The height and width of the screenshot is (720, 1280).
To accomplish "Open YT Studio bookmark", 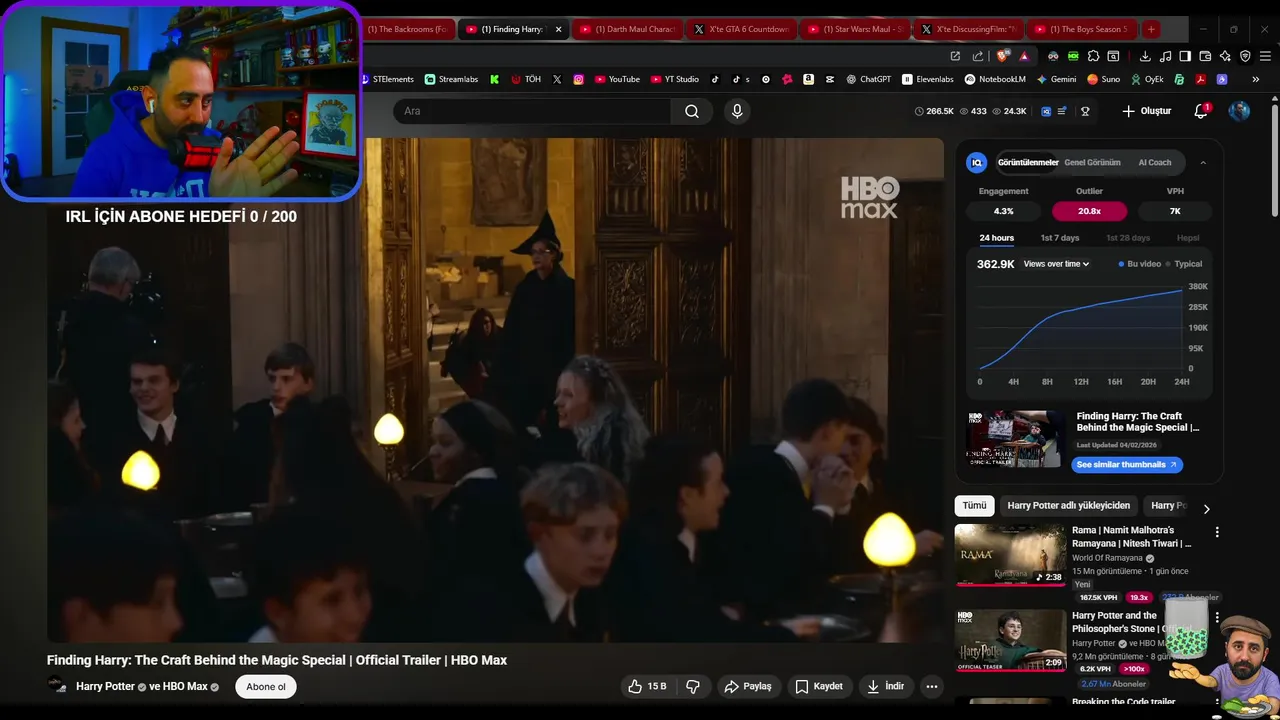I will (x=675, y=79).
